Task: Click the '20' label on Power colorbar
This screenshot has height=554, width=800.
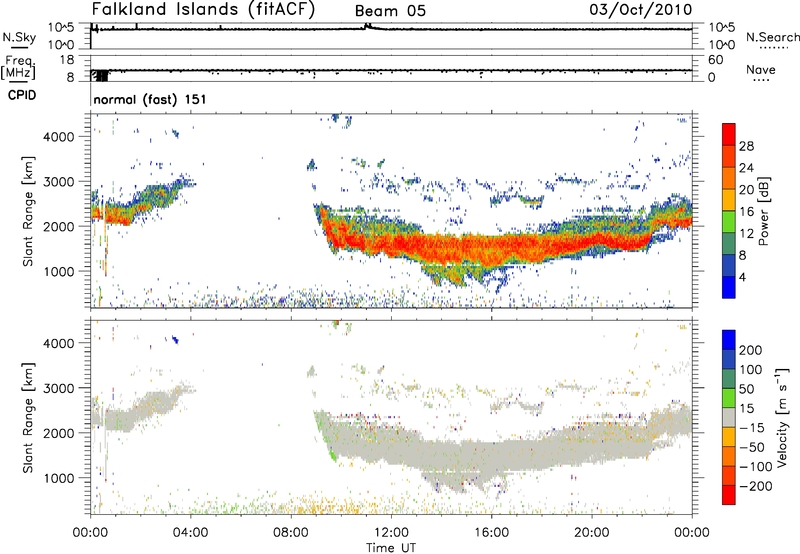Action: click(746, 190)
